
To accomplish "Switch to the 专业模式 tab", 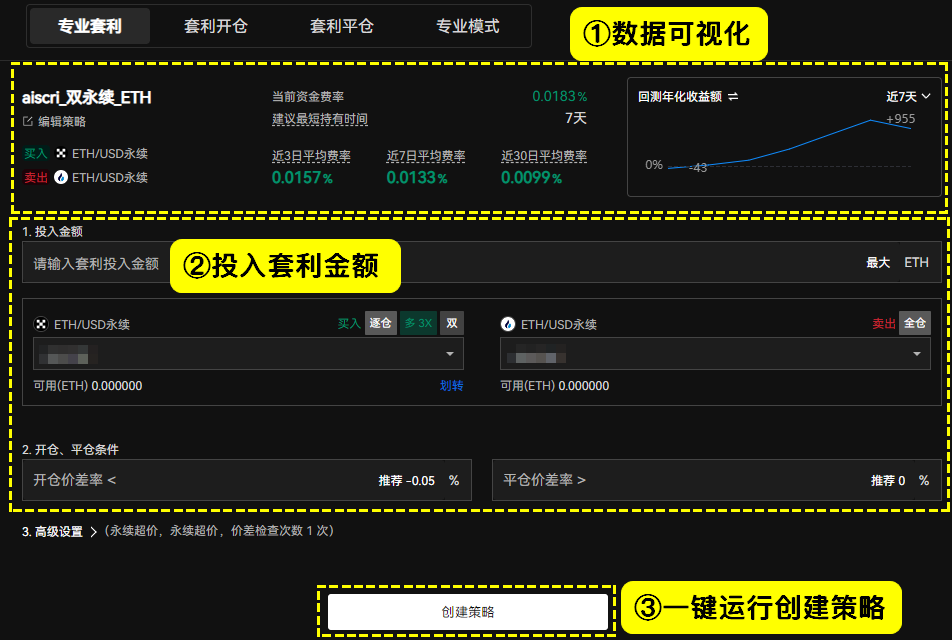I will [x=468, y=26].
